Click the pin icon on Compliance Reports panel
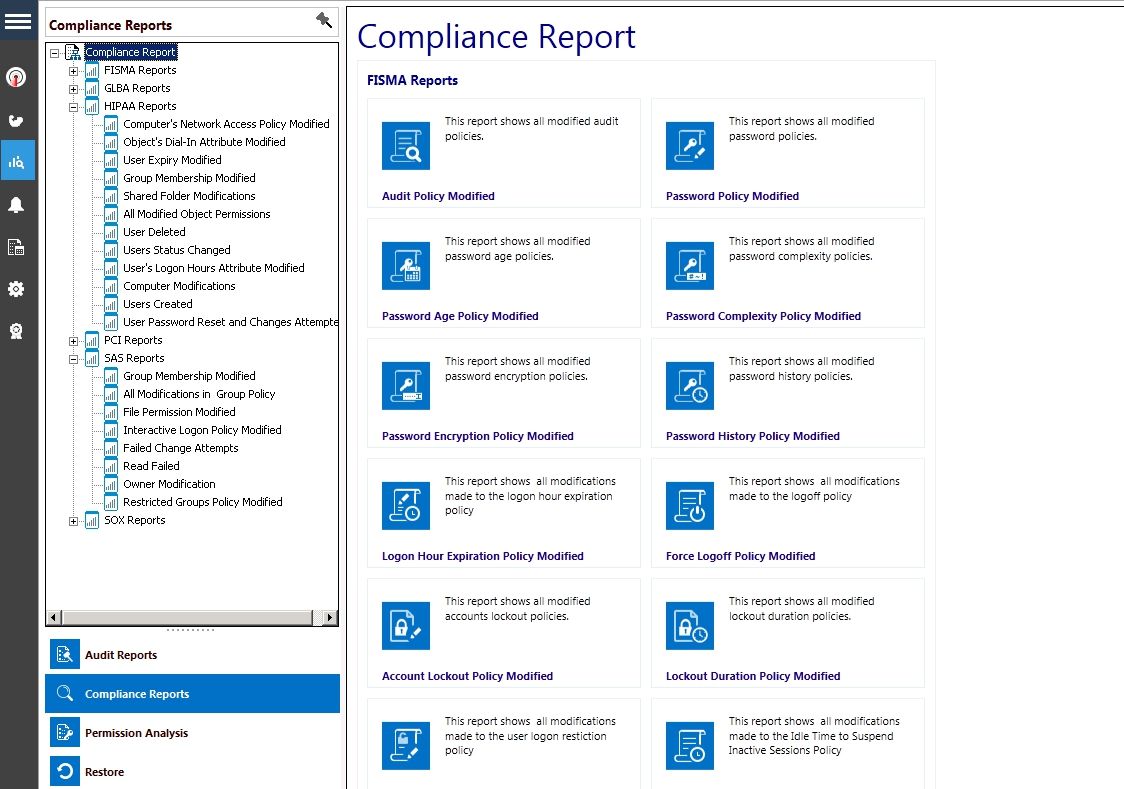1124x789 pixels. [324, 21]
